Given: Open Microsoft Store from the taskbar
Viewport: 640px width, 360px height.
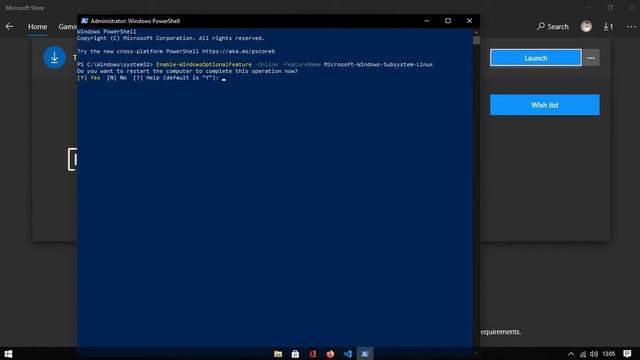Looking at the screenshot, I should pos(295,354).
